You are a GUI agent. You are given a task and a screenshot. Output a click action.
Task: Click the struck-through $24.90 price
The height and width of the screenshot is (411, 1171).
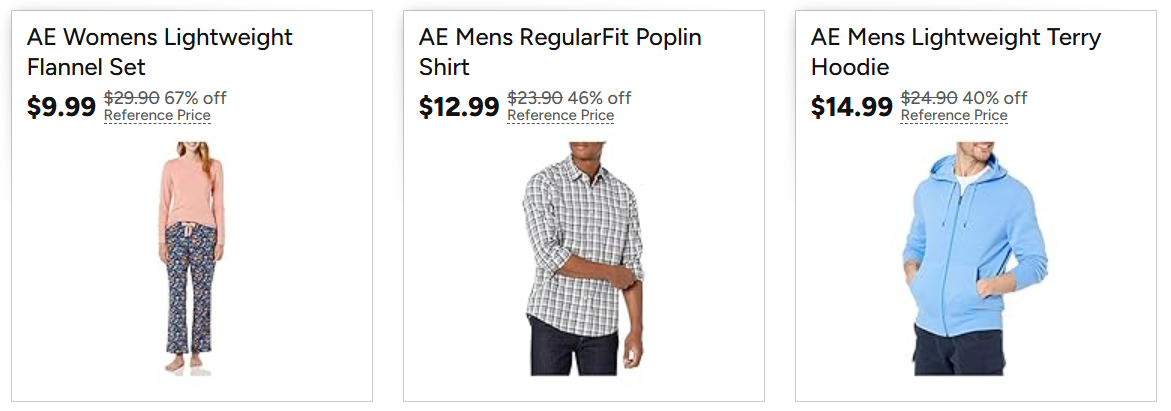929,98
